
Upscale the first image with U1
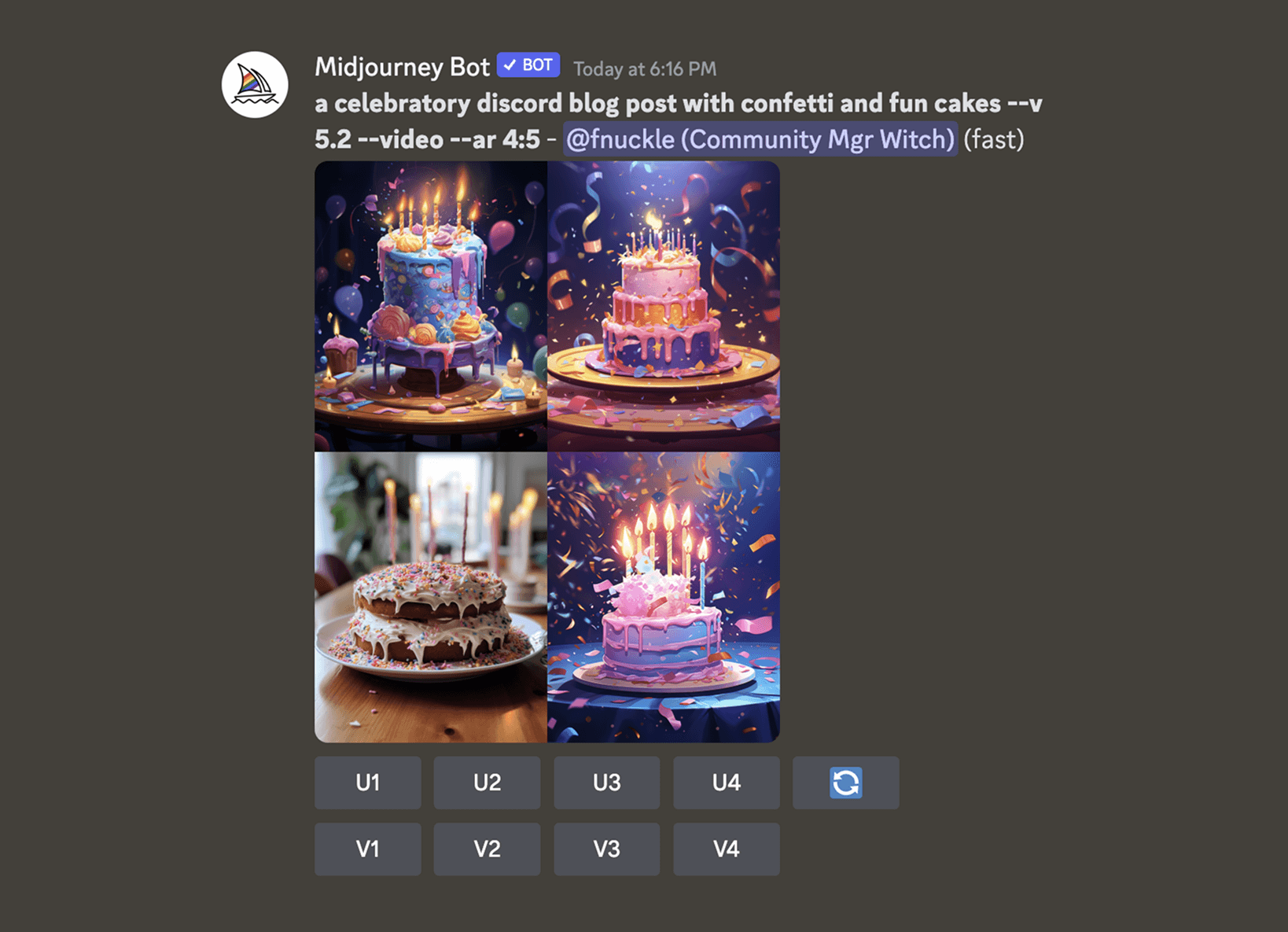pos(367,783)
